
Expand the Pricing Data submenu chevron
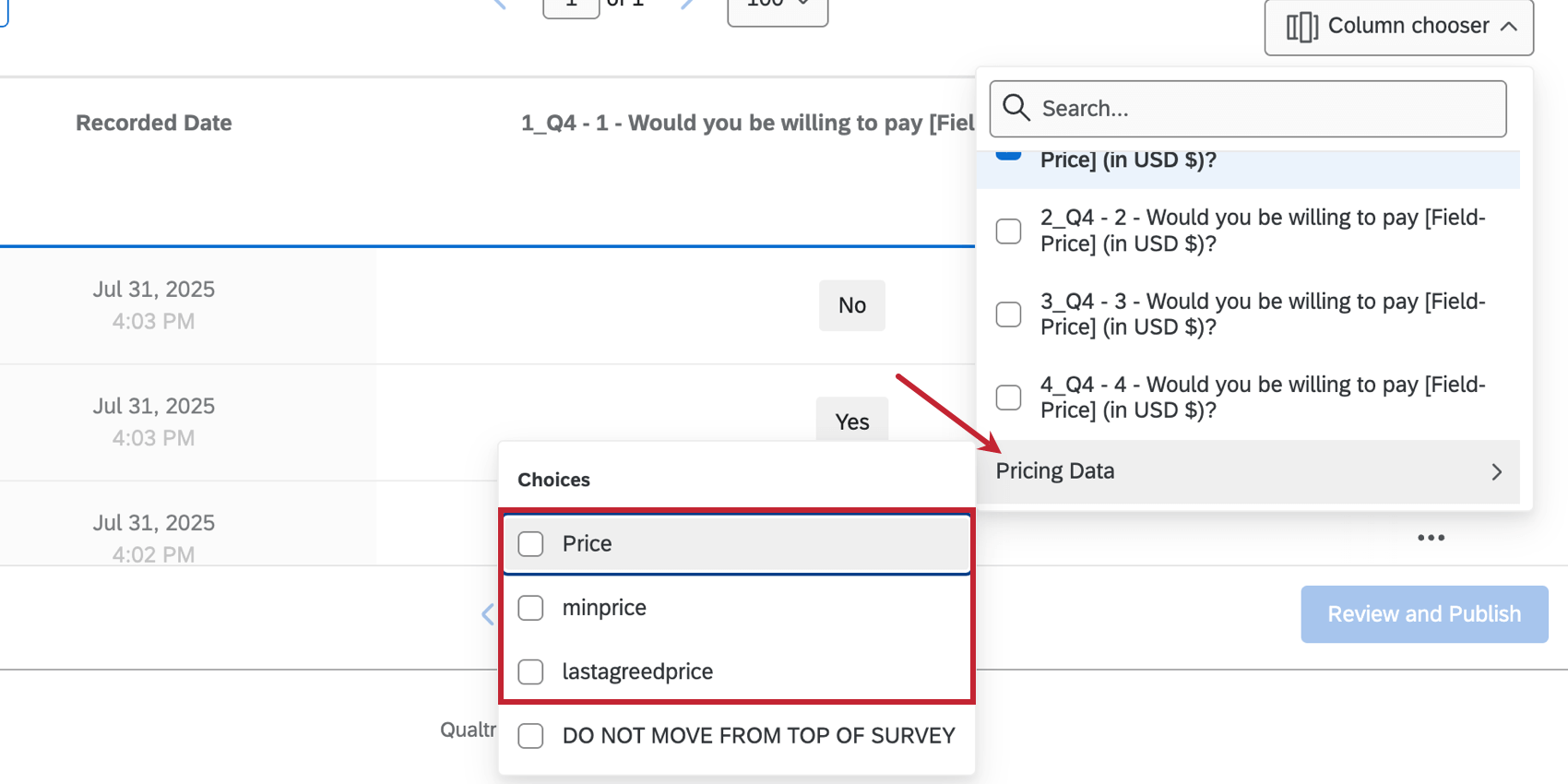tap(1496, 472)
